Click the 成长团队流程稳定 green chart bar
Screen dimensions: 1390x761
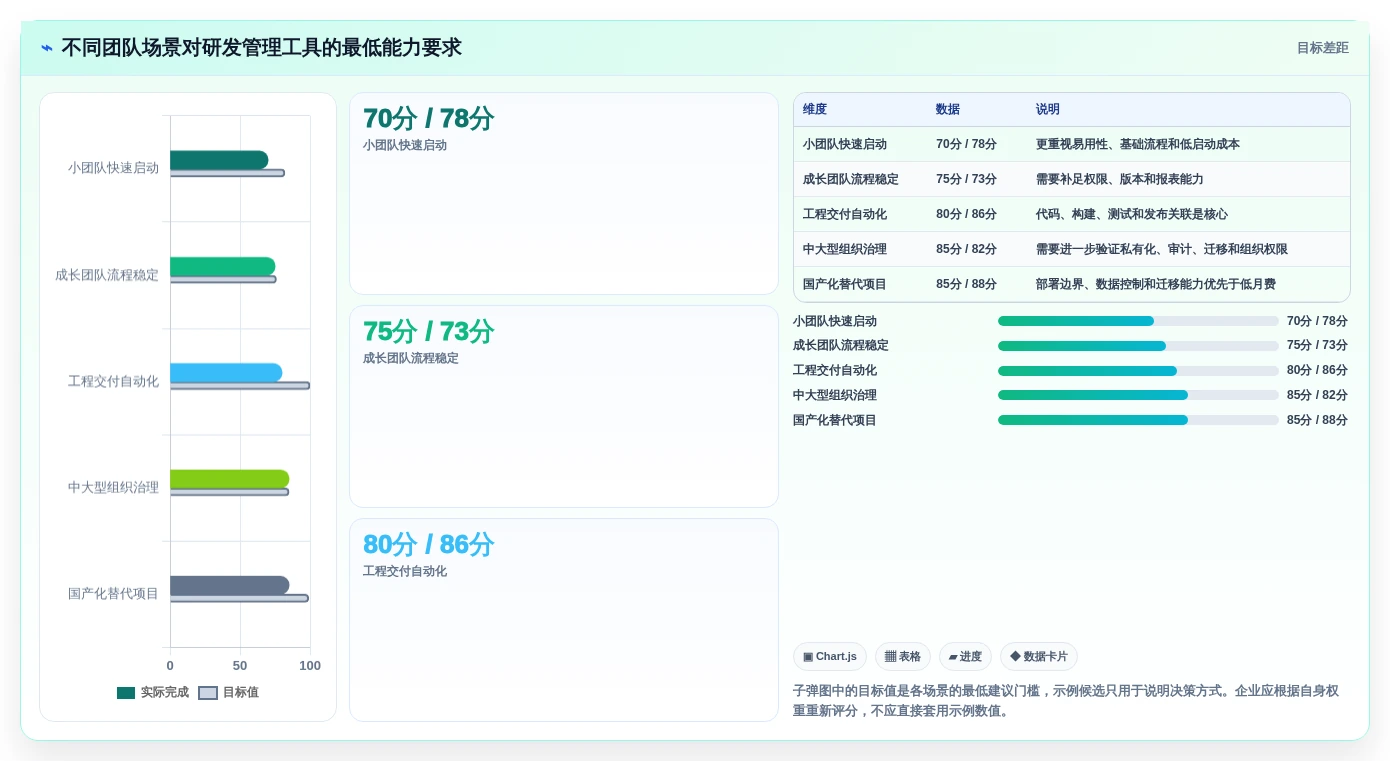click(x=222, y=266)
